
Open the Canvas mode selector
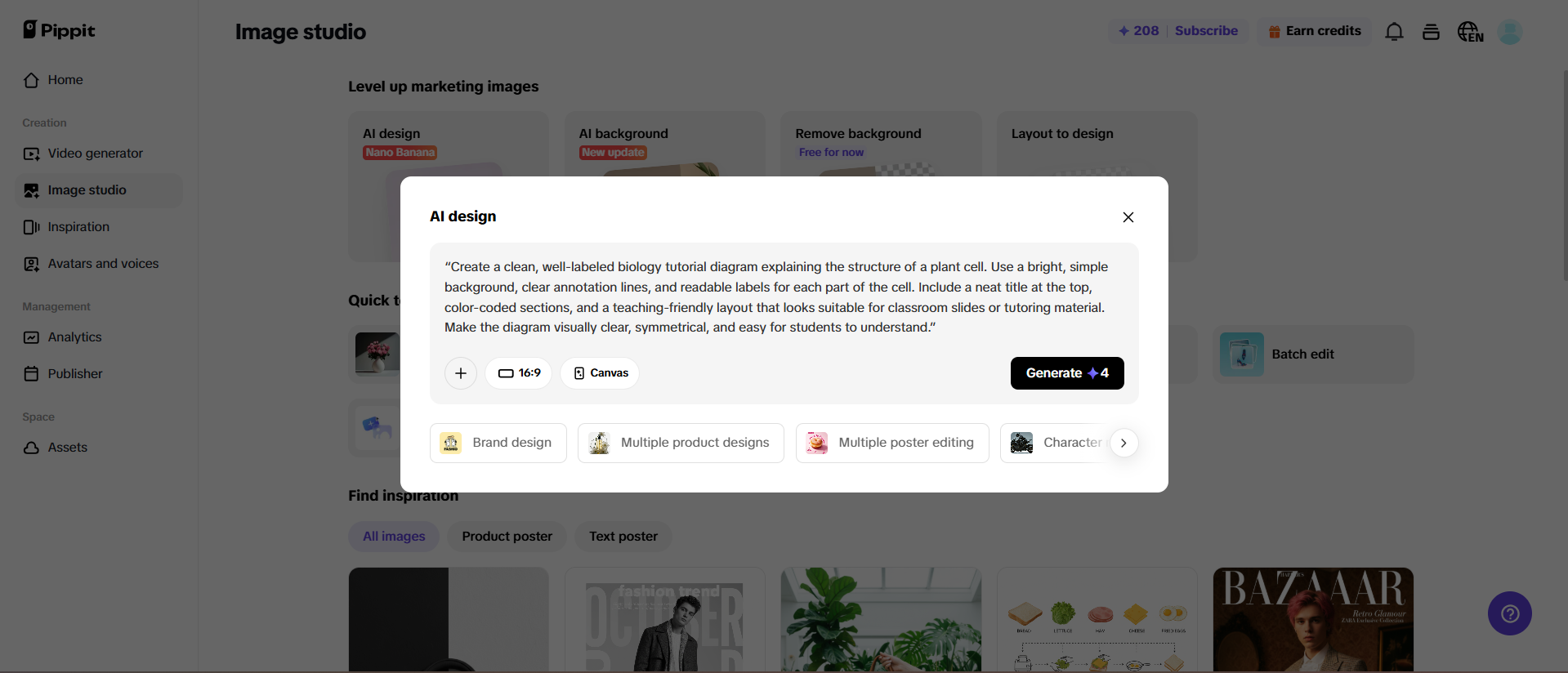[600, 373]
